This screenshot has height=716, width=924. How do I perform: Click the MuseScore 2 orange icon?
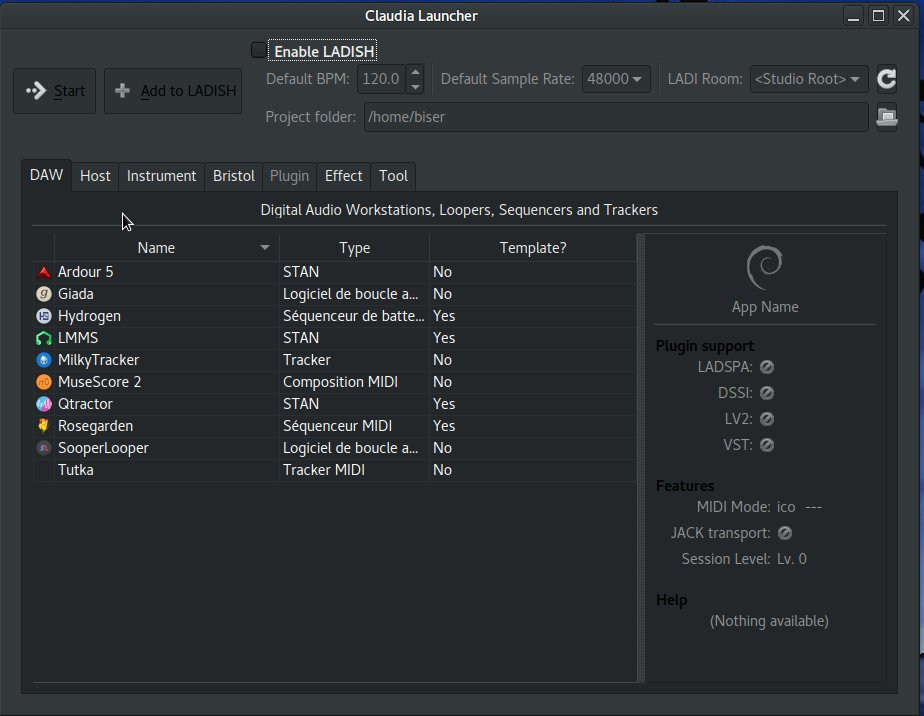coord(44,382)
